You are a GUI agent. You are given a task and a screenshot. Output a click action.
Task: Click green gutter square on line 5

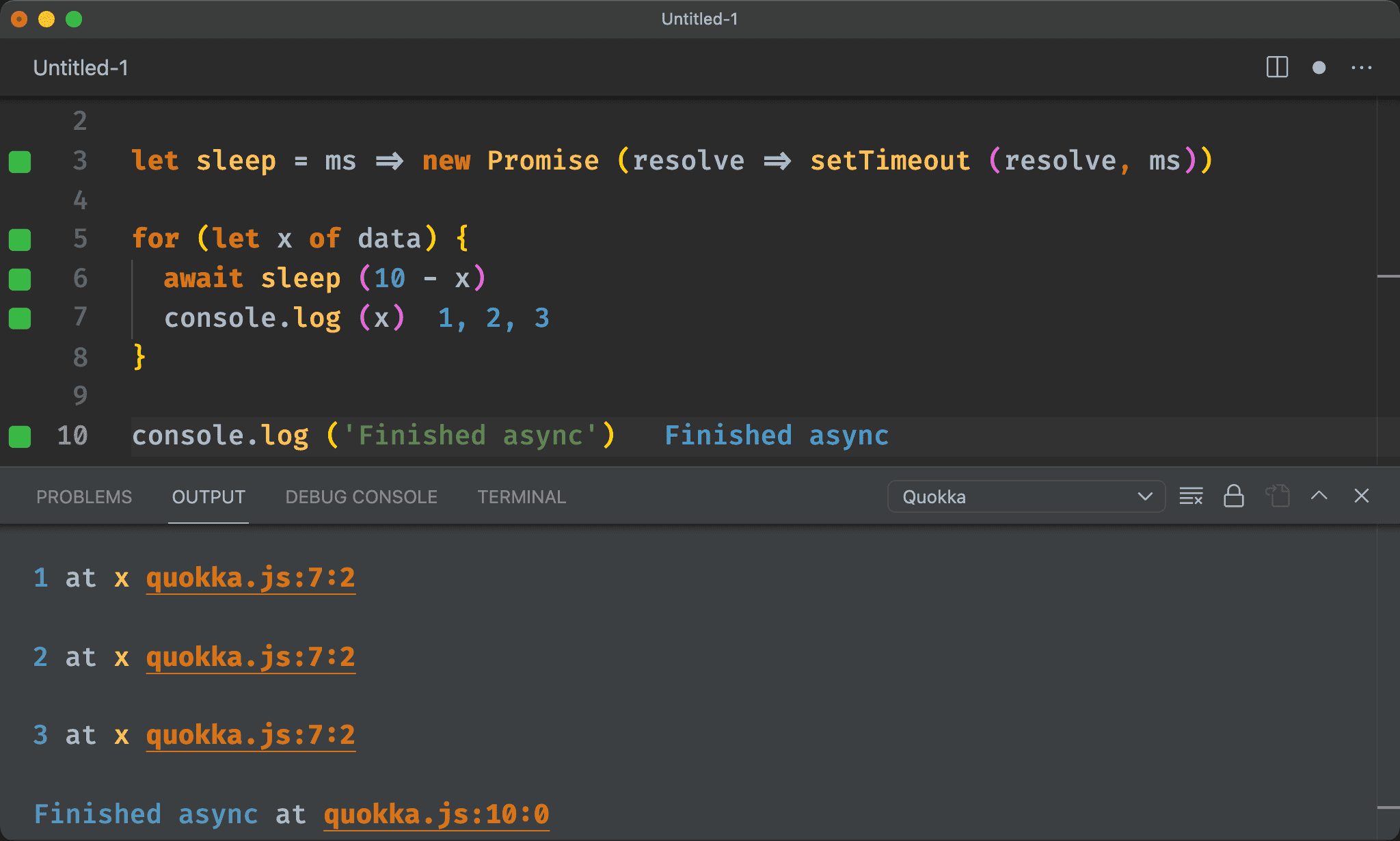(20, 240)
